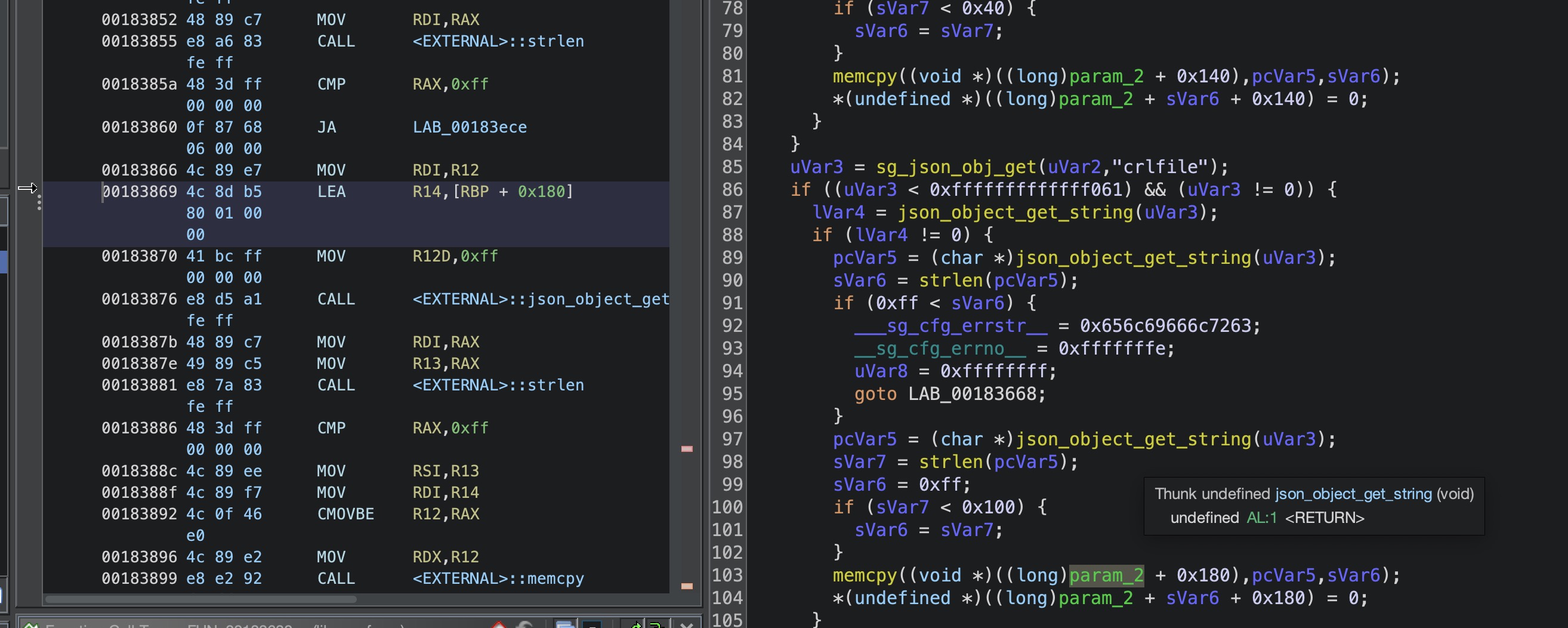Click the current-instruction arrow in the listing margin
This screenshot has height=628, width=1568.
[x=27, y=188]
